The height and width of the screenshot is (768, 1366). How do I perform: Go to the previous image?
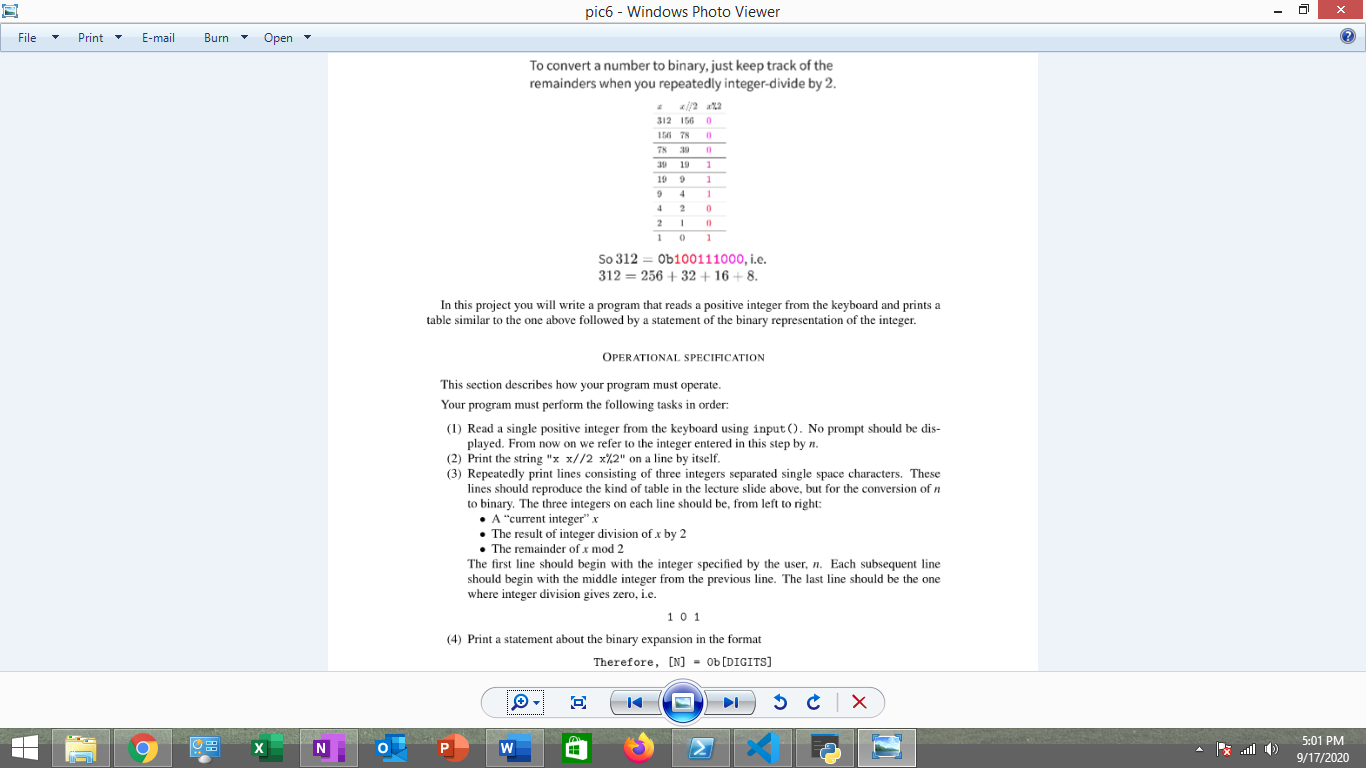633,702
